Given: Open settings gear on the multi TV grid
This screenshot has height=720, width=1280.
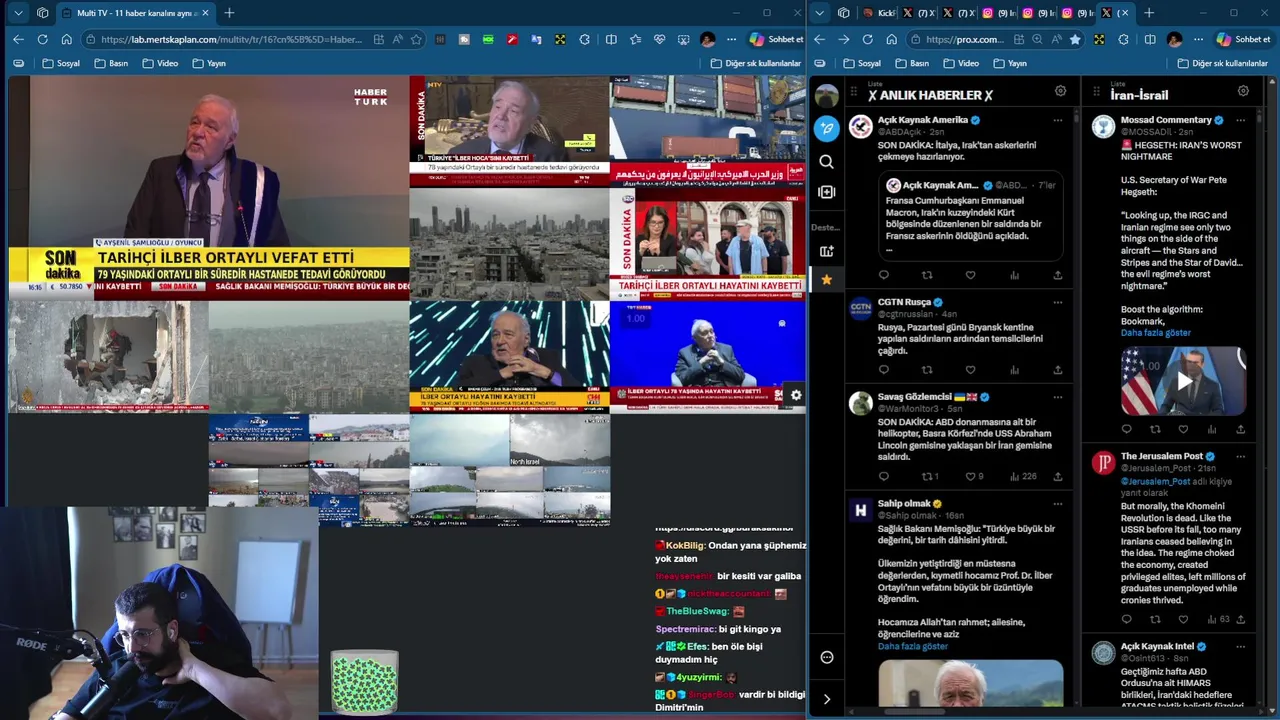Looking at the screenshot, I should pos(796,396).
